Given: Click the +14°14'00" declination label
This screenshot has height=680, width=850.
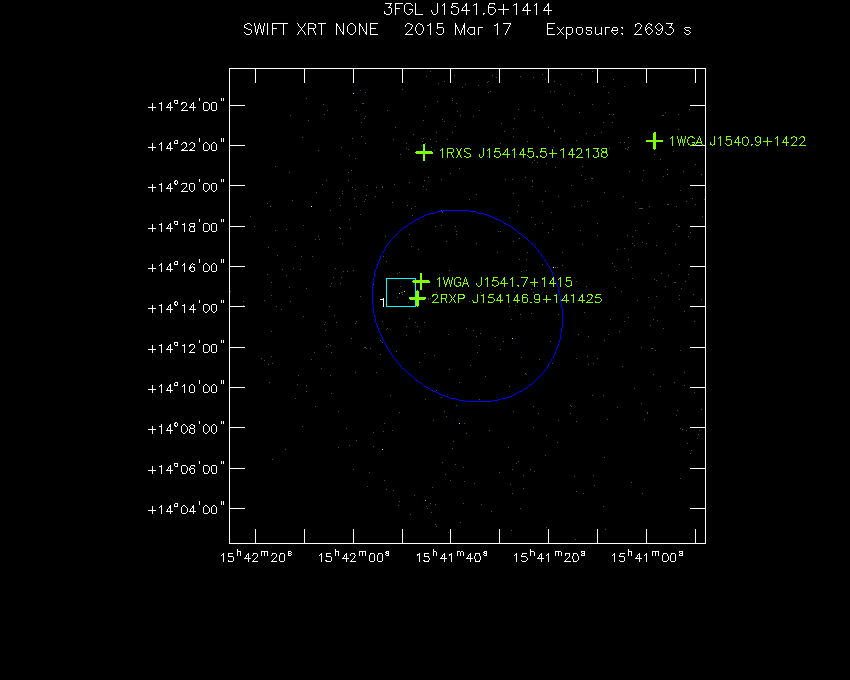Looking at the screenshot, I should [x=186, y=308].
